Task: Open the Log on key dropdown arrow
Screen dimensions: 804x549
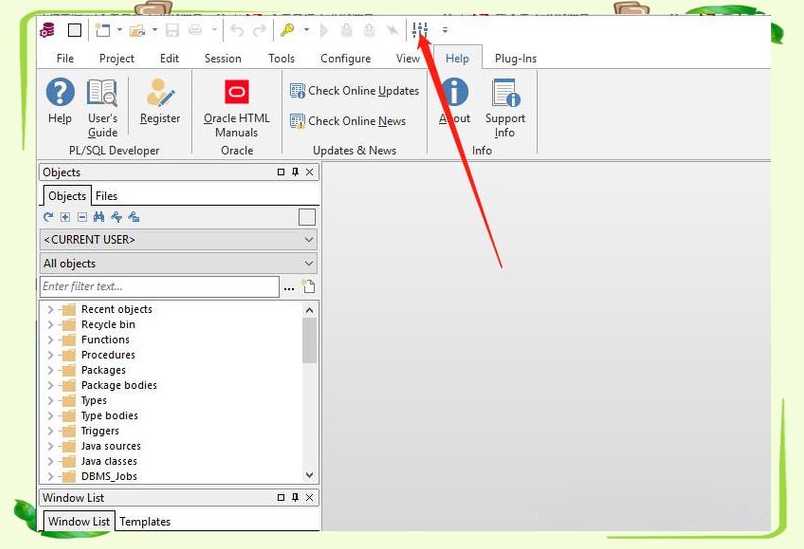Action: pos(307,30)
